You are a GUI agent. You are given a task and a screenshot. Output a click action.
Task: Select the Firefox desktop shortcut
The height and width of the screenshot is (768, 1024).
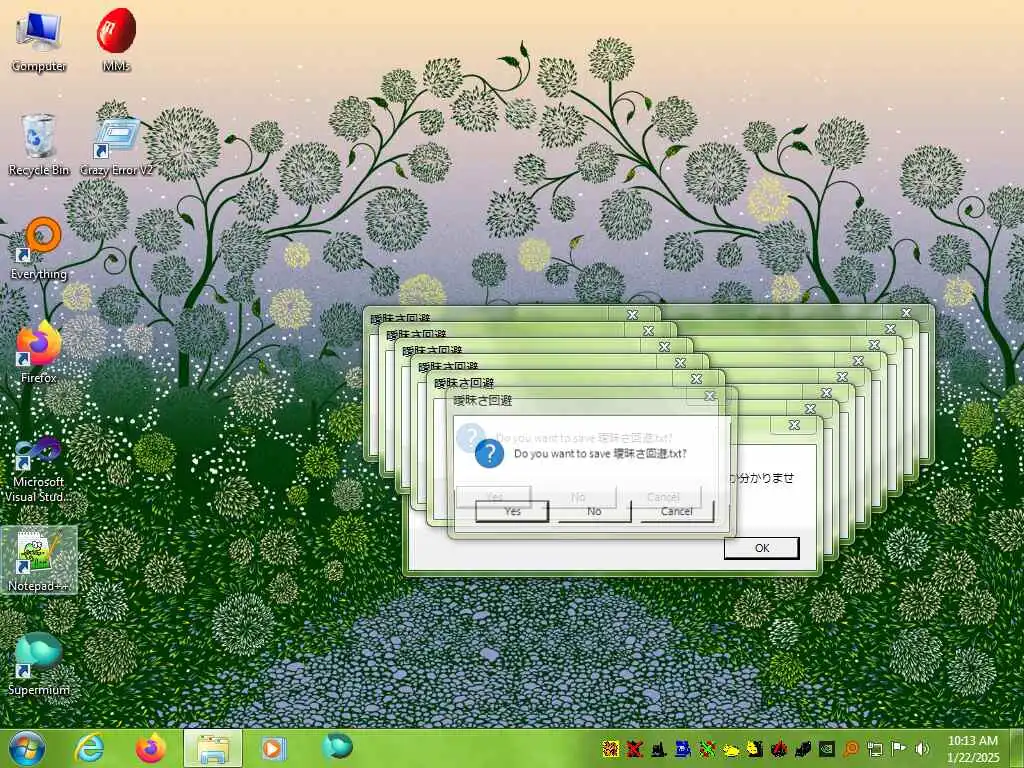tap(39, 353)
